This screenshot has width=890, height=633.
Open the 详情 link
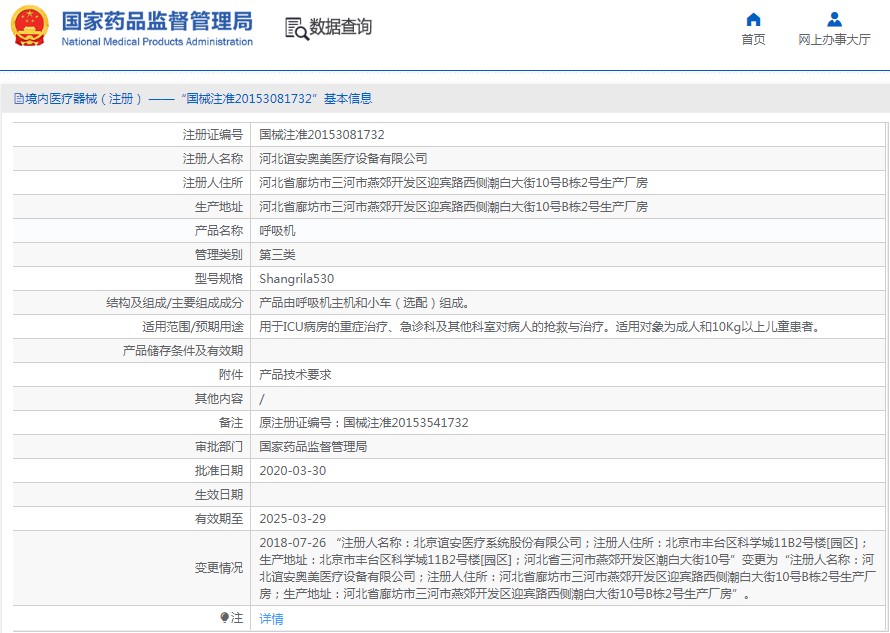pos(271,619)
